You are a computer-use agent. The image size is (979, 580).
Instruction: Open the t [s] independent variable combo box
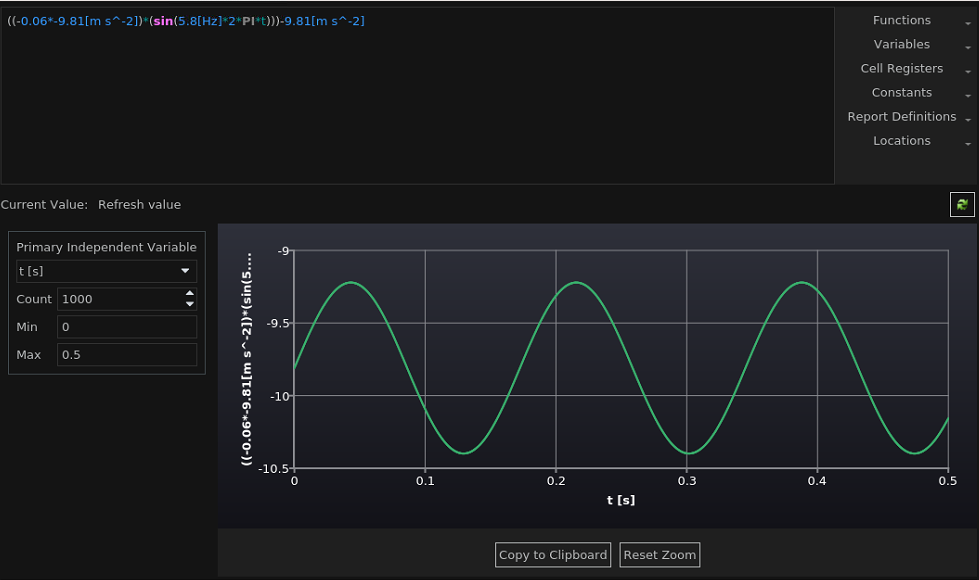click(106, 271)
